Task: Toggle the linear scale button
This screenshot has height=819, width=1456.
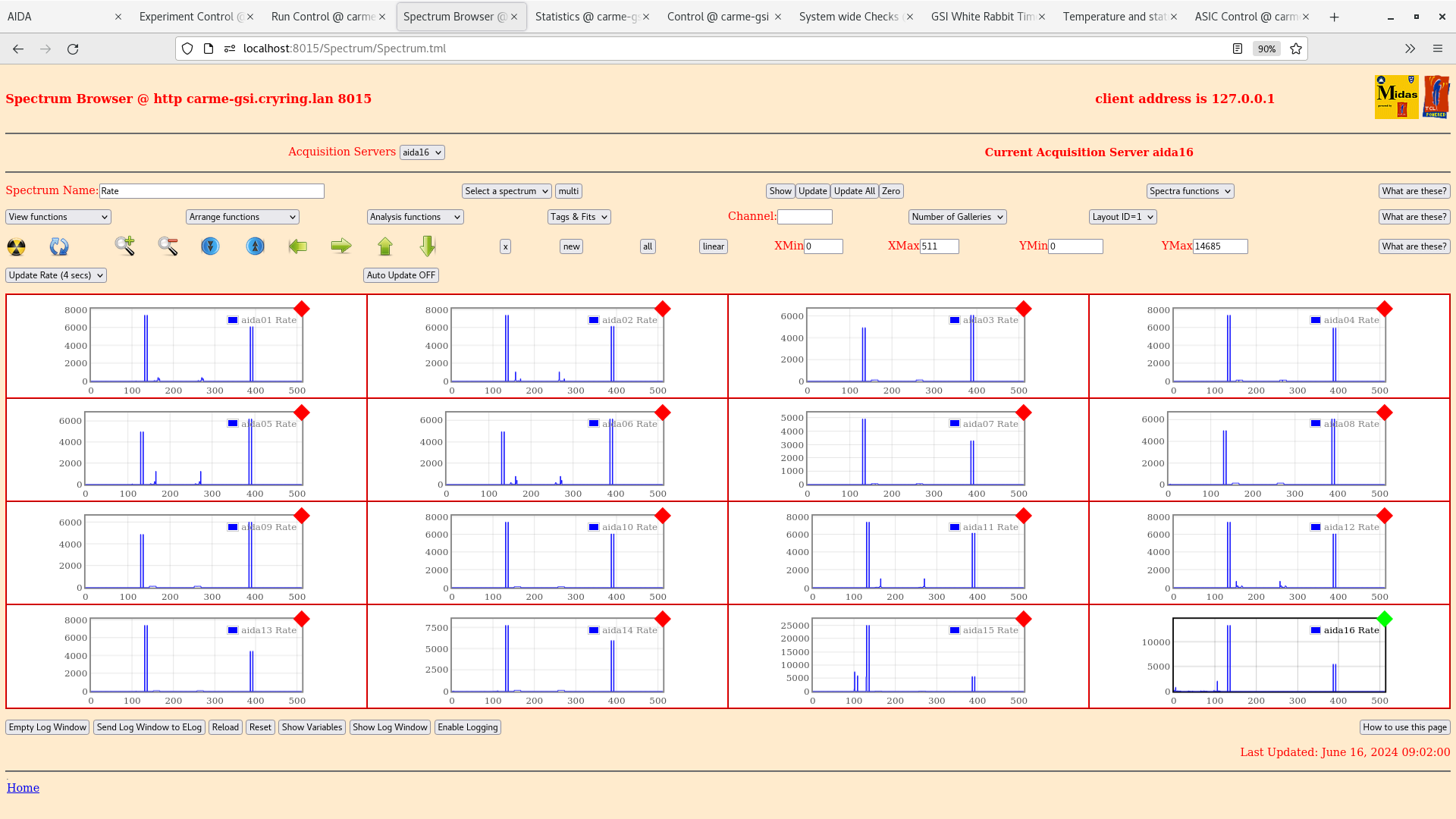Action: (713, 246)
